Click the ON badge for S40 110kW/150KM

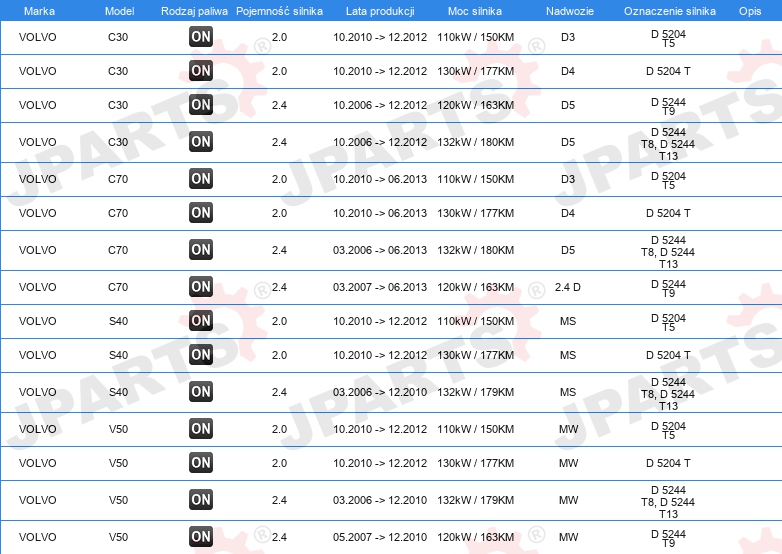[201, 320]
